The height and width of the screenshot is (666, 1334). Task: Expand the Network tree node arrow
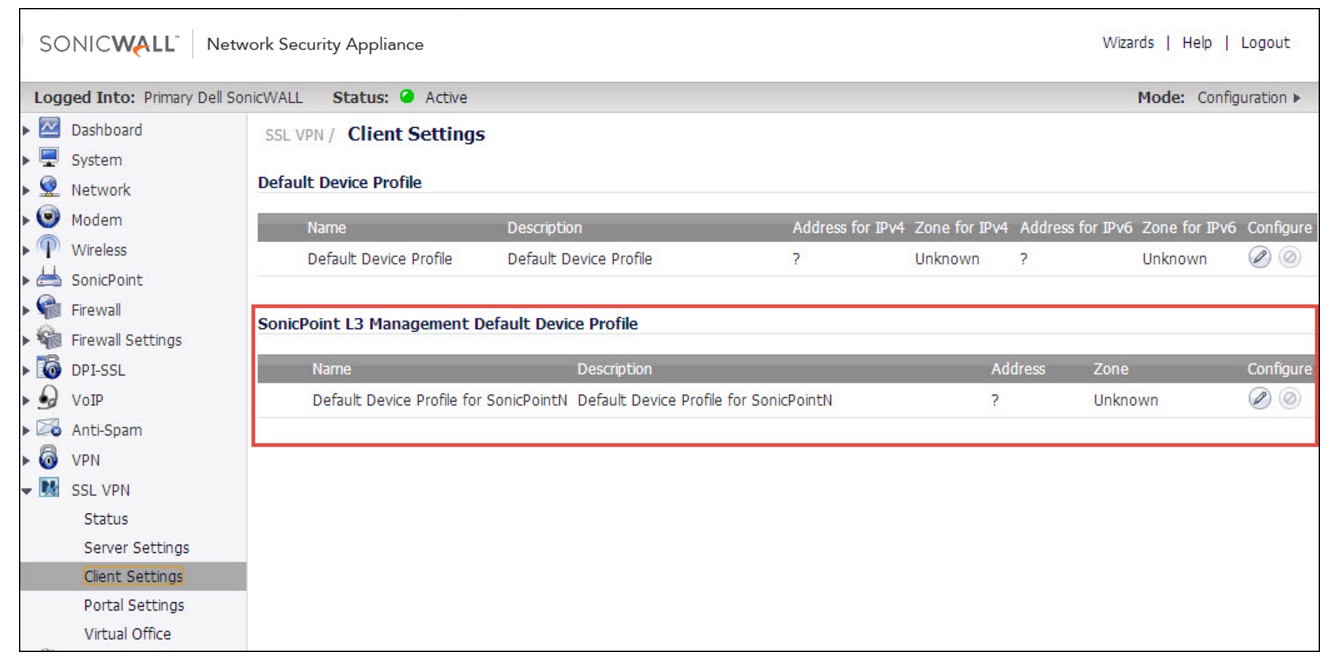[27, 190]
